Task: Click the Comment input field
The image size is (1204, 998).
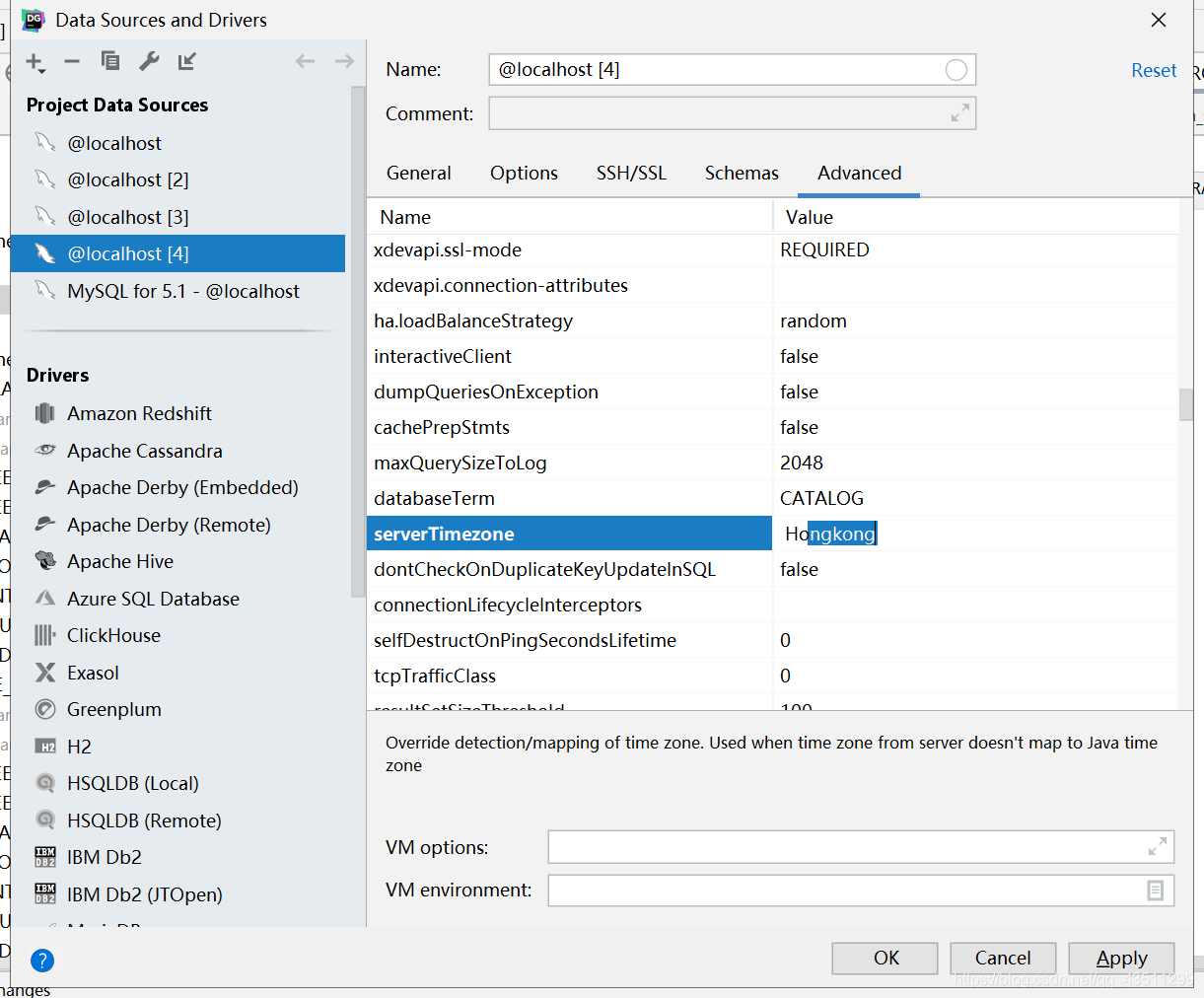Action: tap(733, 113)
